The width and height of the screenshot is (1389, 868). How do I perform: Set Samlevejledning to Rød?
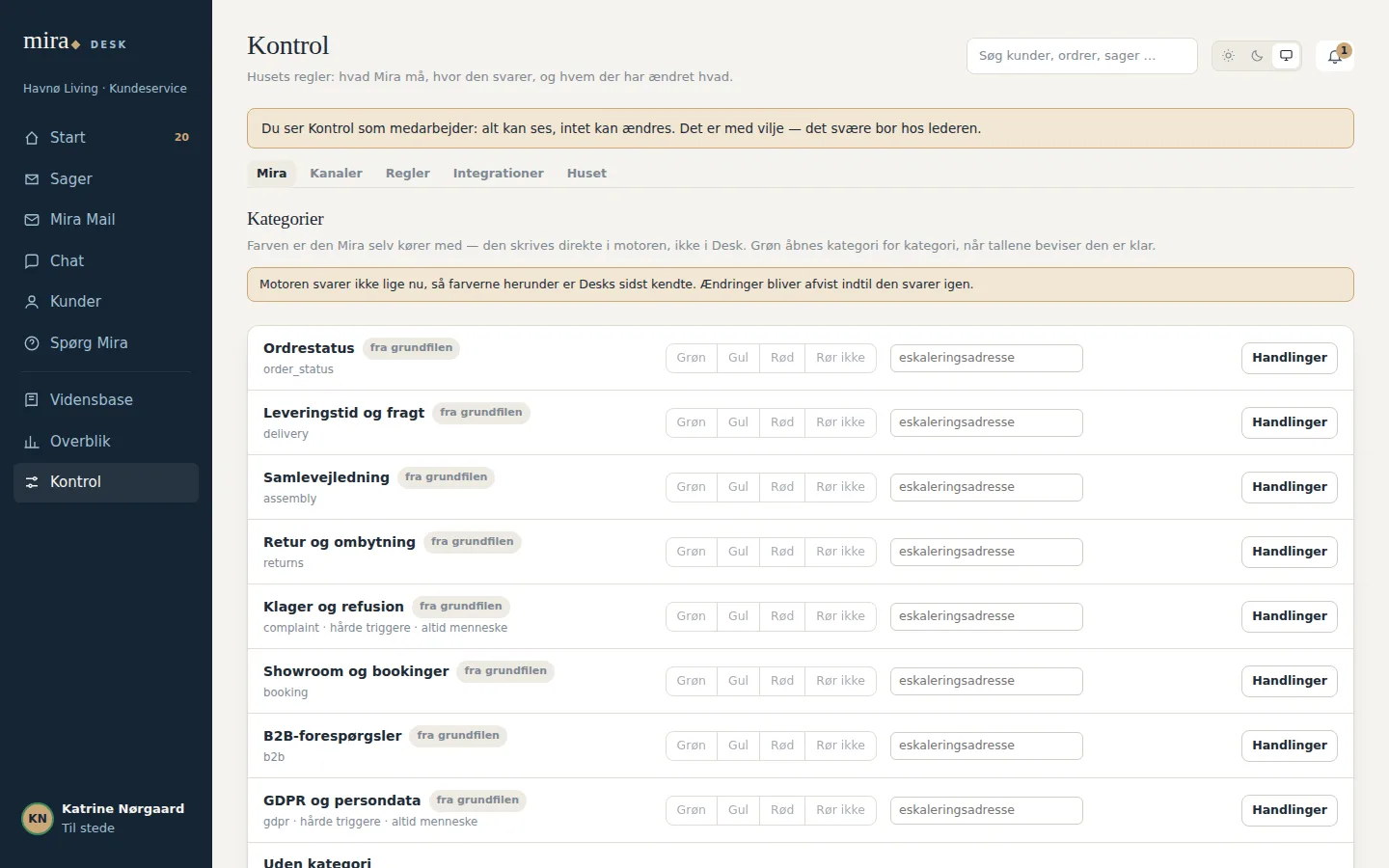coord(782,487)
